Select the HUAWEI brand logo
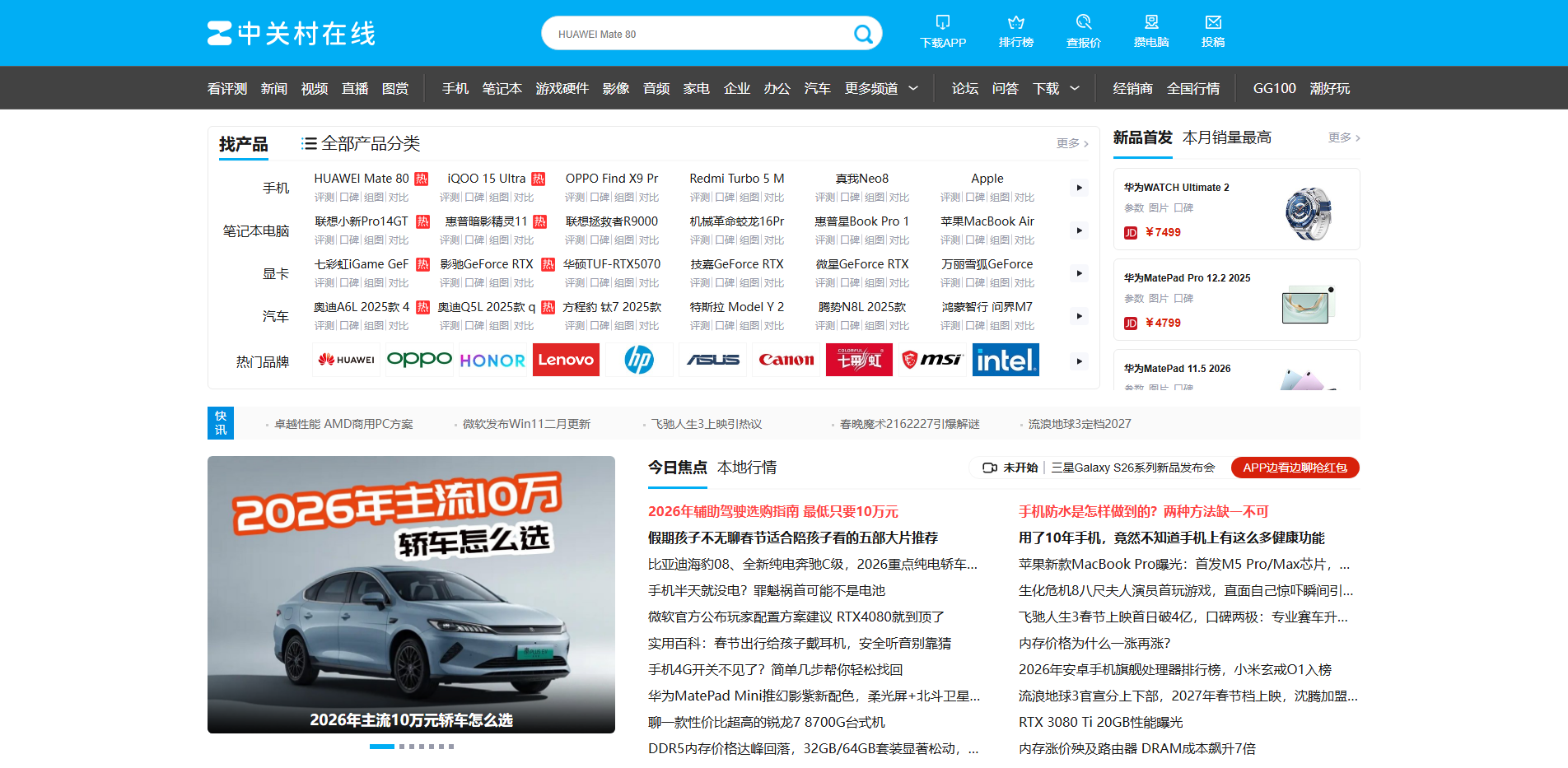This screenshot has width=1568, height=768. [x=346, y=360]
